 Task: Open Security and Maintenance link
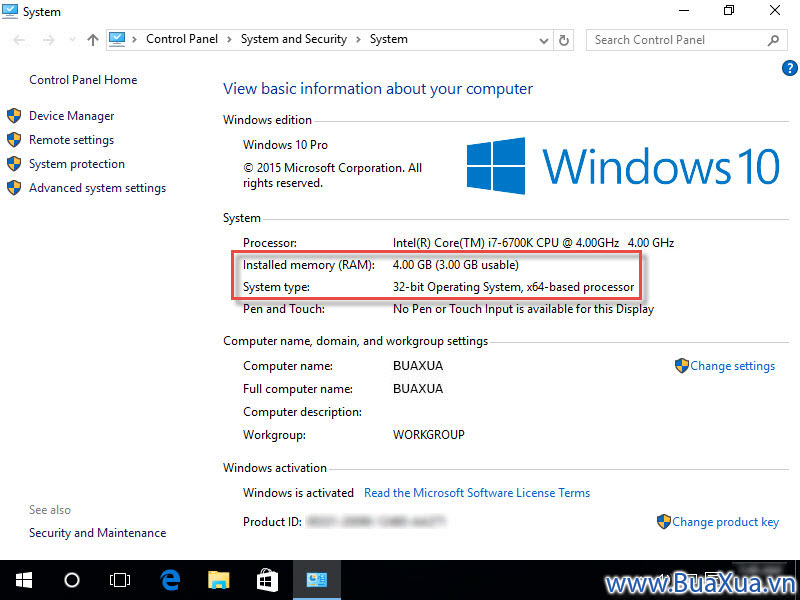pos(97,533)
